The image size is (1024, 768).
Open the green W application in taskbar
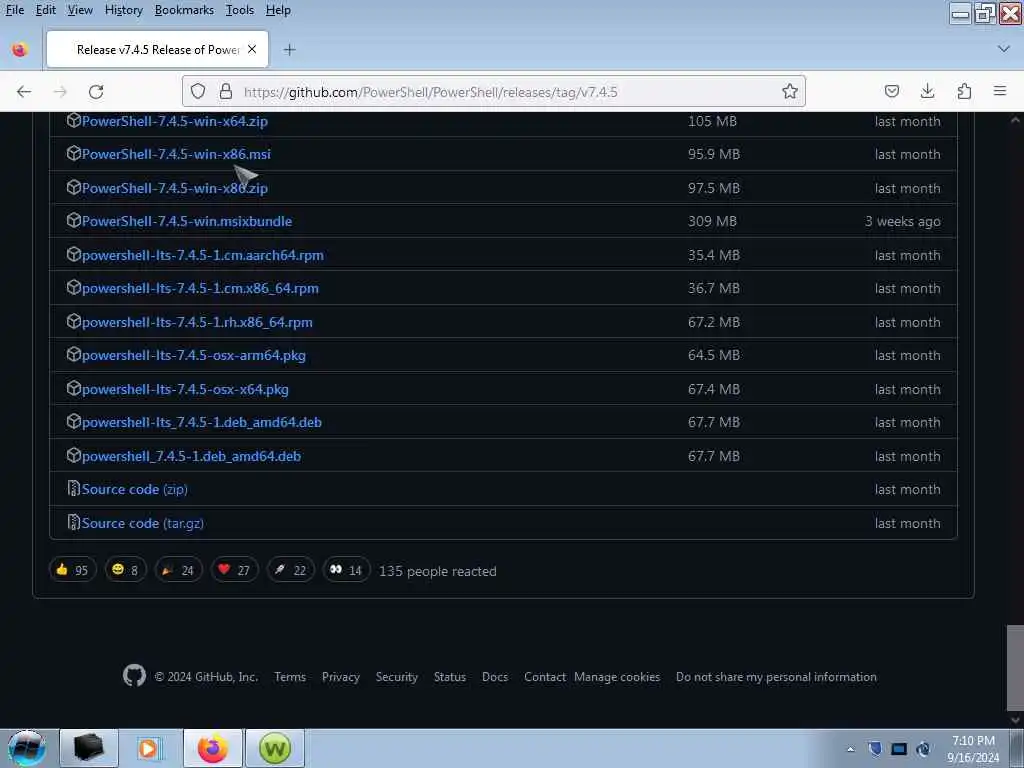click(x=275, y=748)
